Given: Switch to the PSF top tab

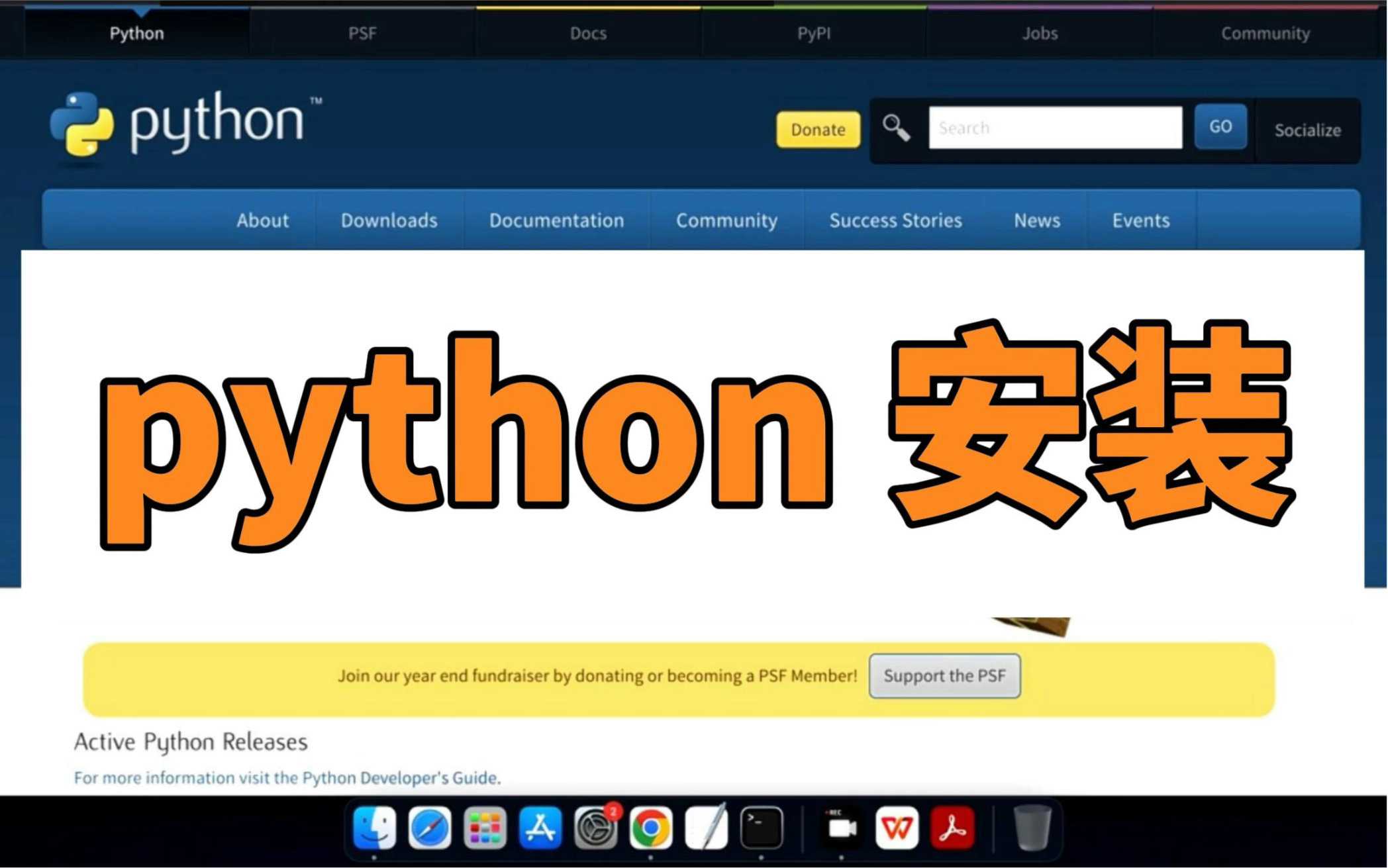Looking at the screenshot, I should point(363,33).
